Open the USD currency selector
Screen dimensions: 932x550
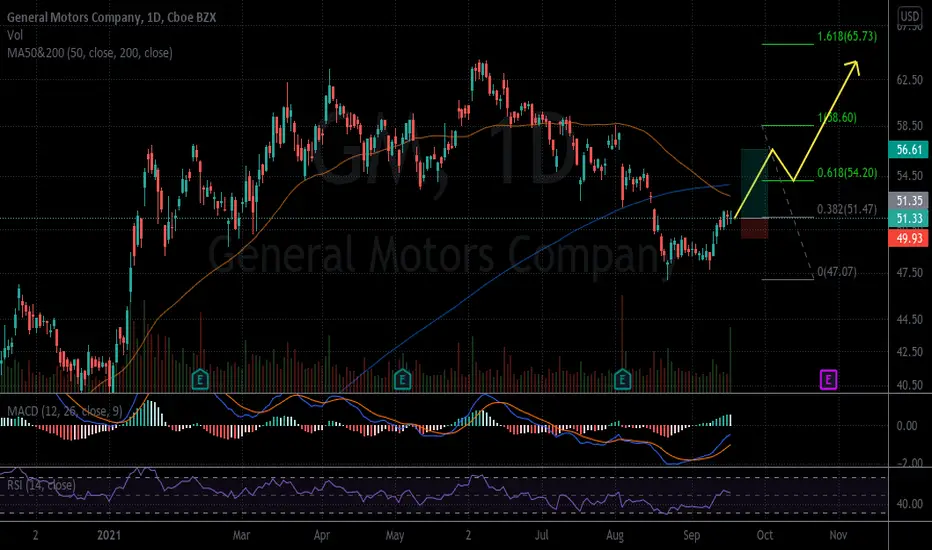909,16
